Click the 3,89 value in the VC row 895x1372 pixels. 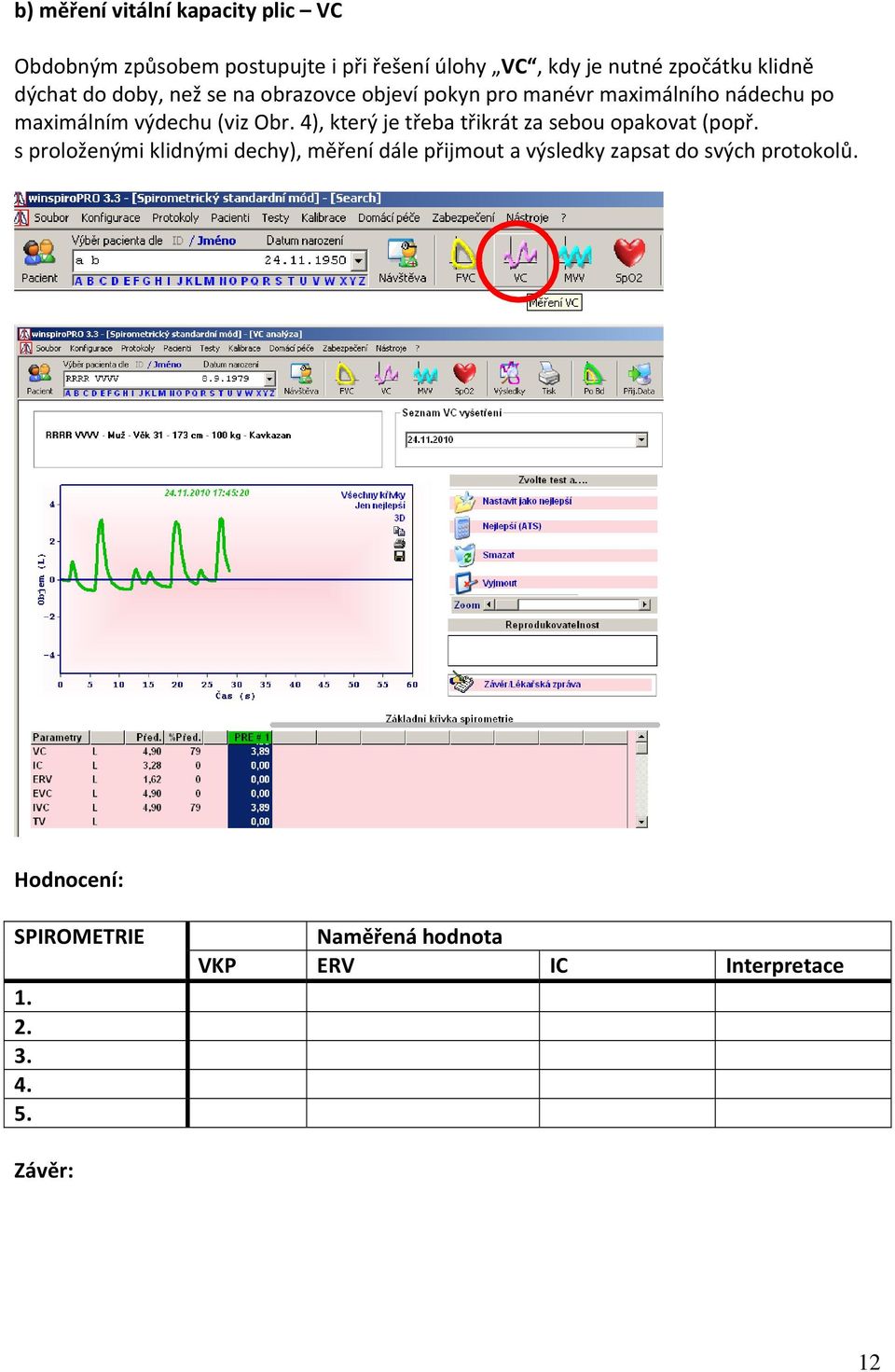point(260,751)
